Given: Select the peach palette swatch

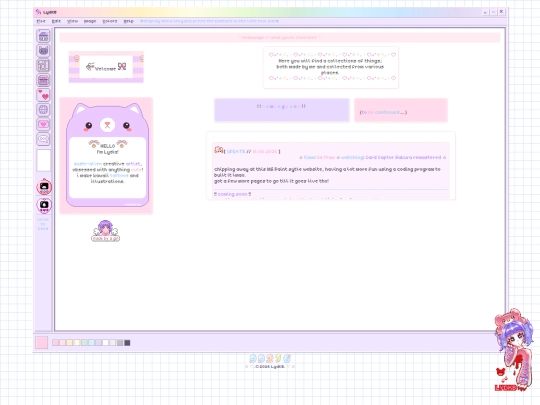Looking at the screenshot, I should 63,343.
